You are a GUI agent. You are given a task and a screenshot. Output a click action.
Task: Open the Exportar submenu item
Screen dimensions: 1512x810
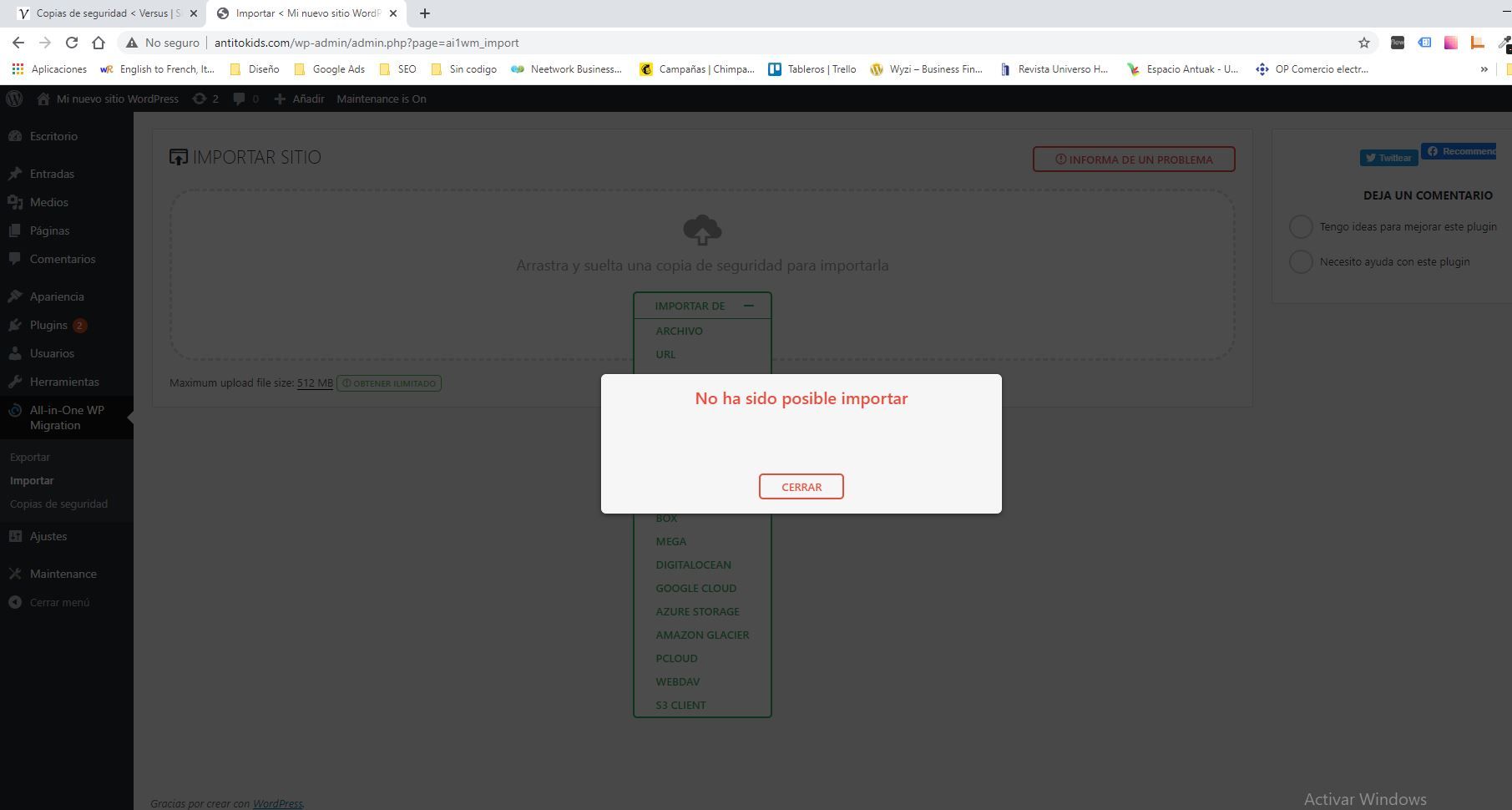click(x=30, y=457)
